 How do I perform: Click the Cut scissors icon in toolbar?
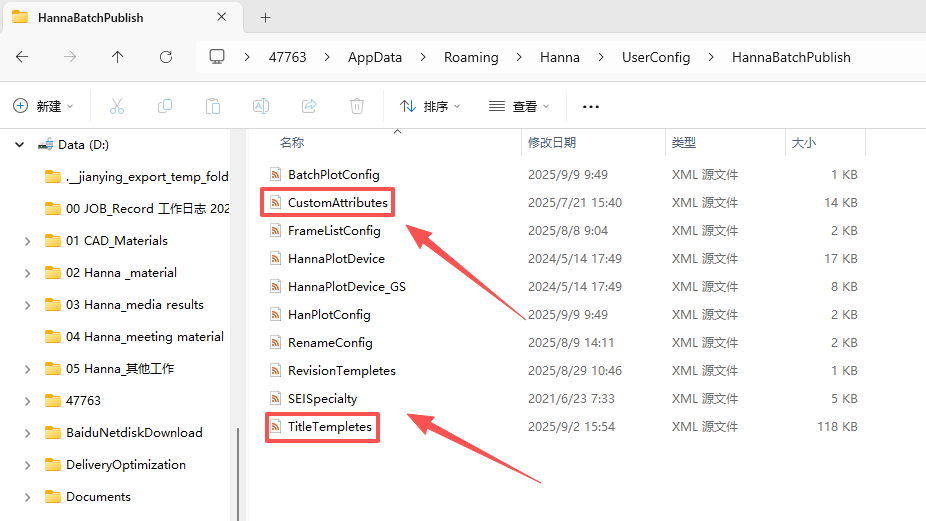tap(117, 106)
